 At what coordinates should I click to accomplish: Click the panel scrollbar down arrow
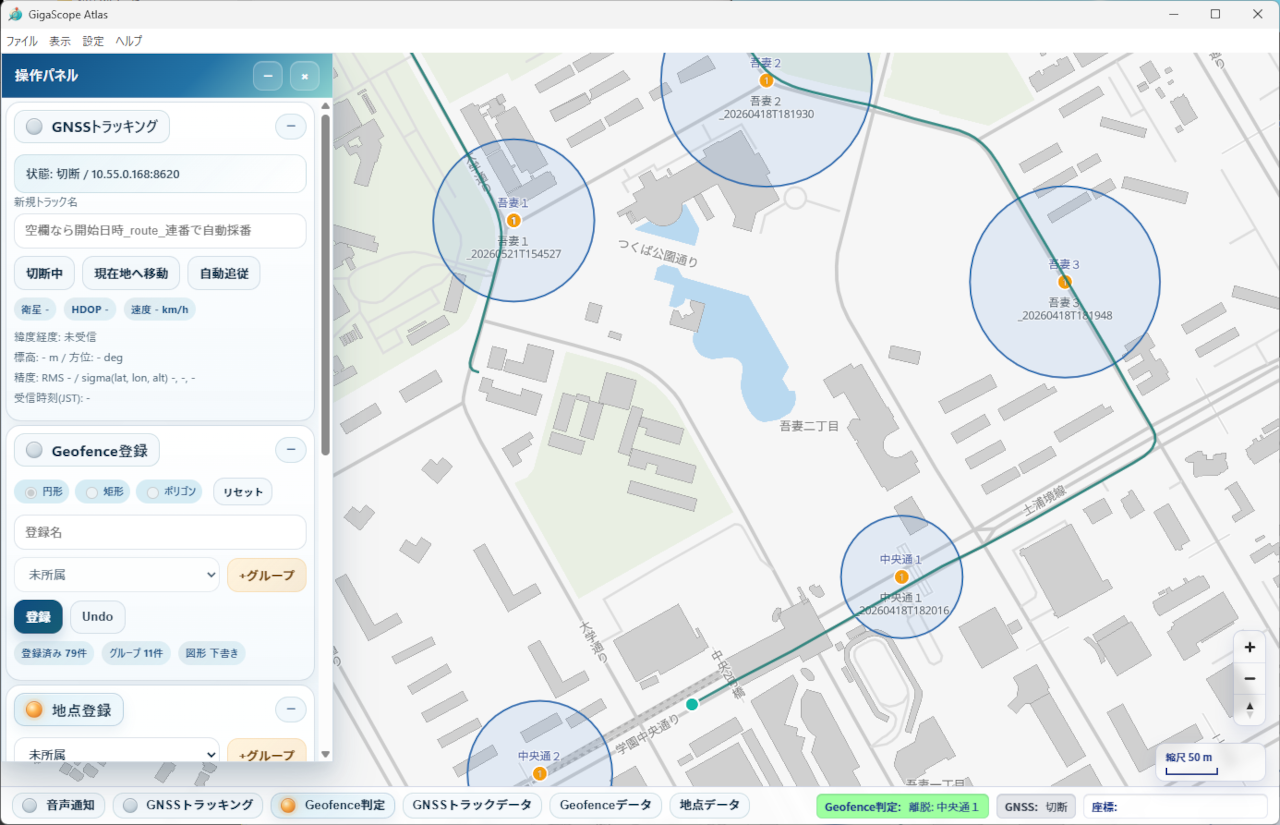tap(325, 754)
